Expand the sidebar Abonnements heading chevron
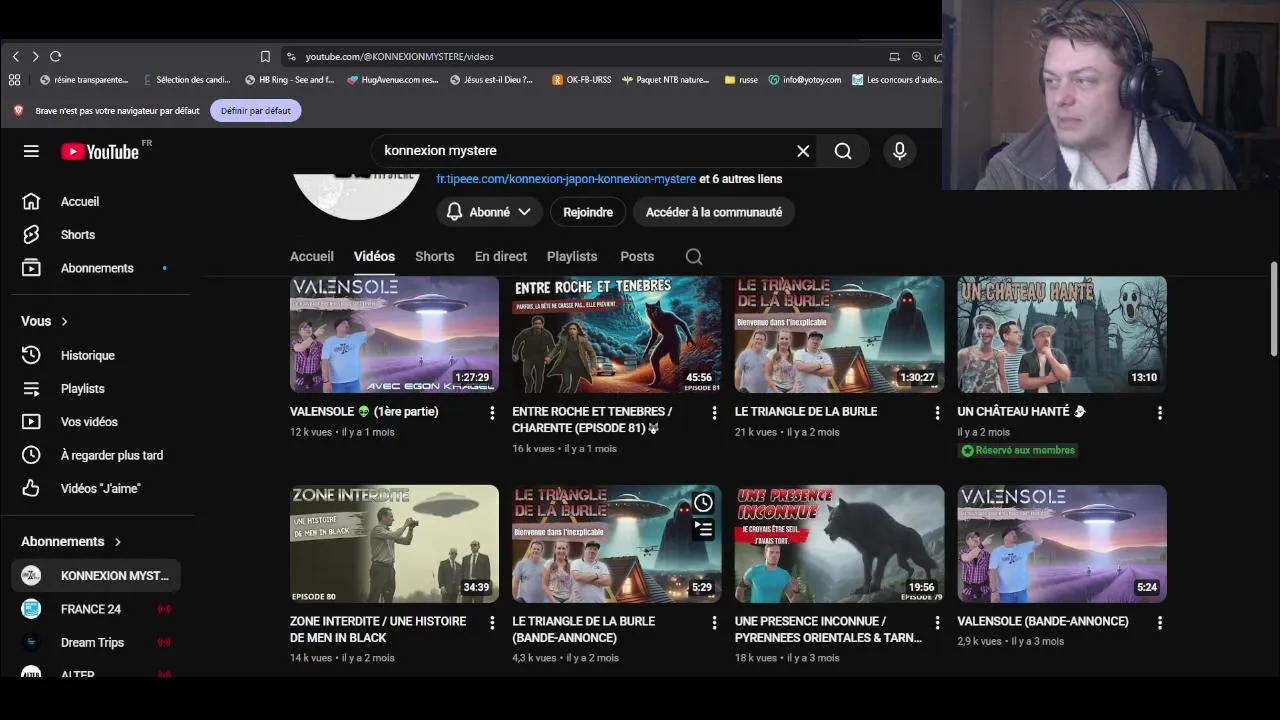 click(x=117, y=542)
